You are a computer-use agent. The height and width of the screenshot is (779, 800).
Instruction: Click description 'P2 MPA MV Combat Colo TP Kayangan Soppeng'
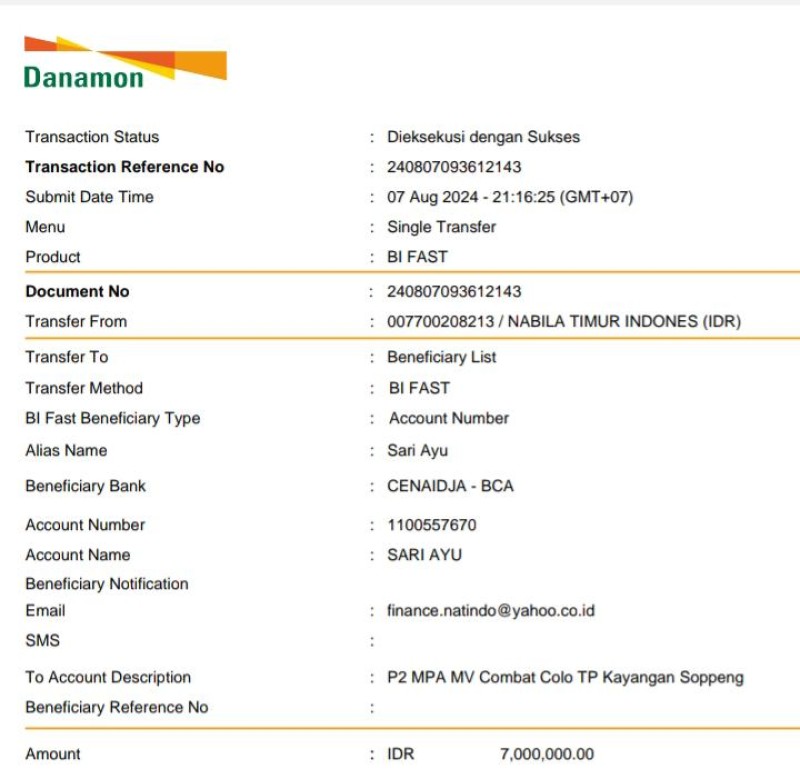(565, 677)
